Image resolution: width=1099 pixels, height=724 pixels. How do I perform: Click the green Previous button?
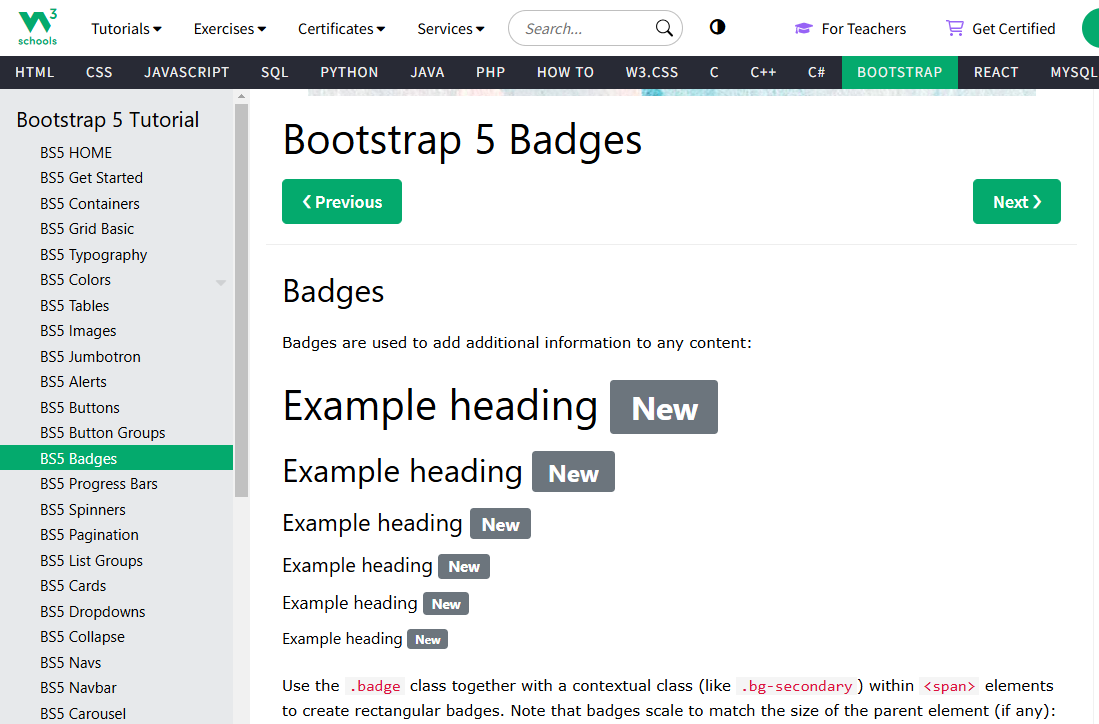click(342, 202)
